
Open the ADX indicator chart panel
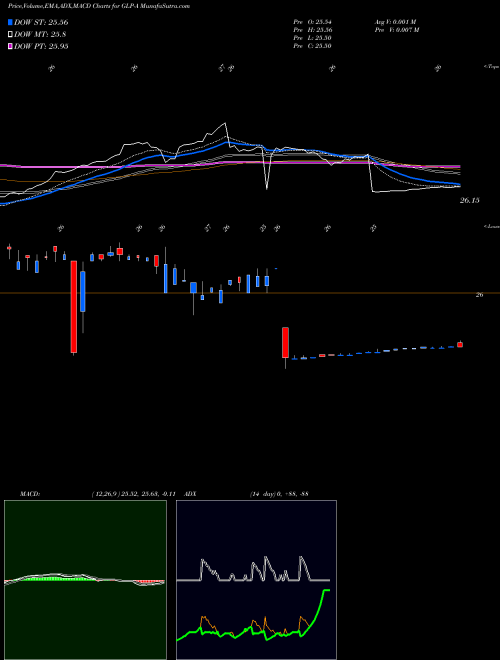coord(256,580)
